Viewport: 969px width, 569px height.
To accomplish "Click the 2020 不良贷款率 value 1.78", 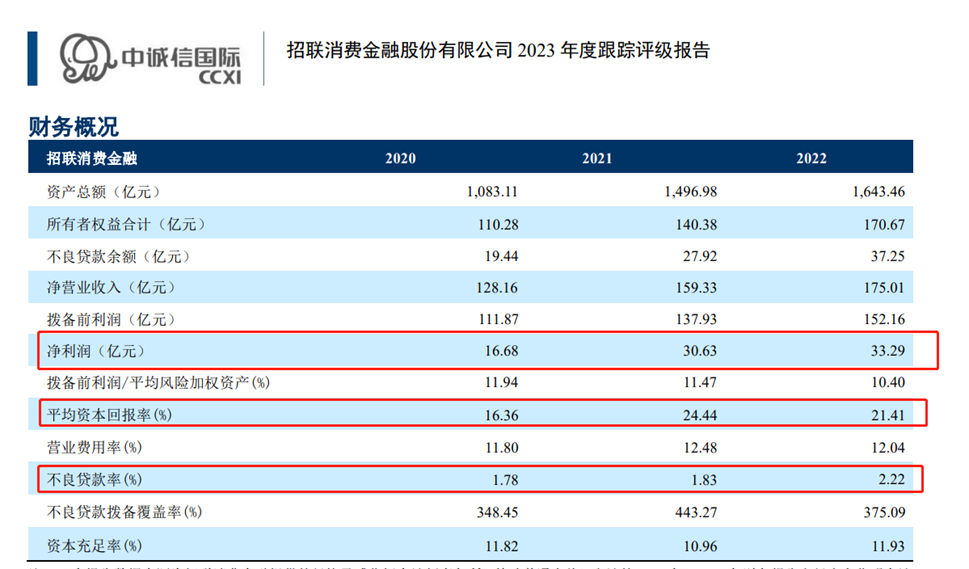I will pos(503,480).
